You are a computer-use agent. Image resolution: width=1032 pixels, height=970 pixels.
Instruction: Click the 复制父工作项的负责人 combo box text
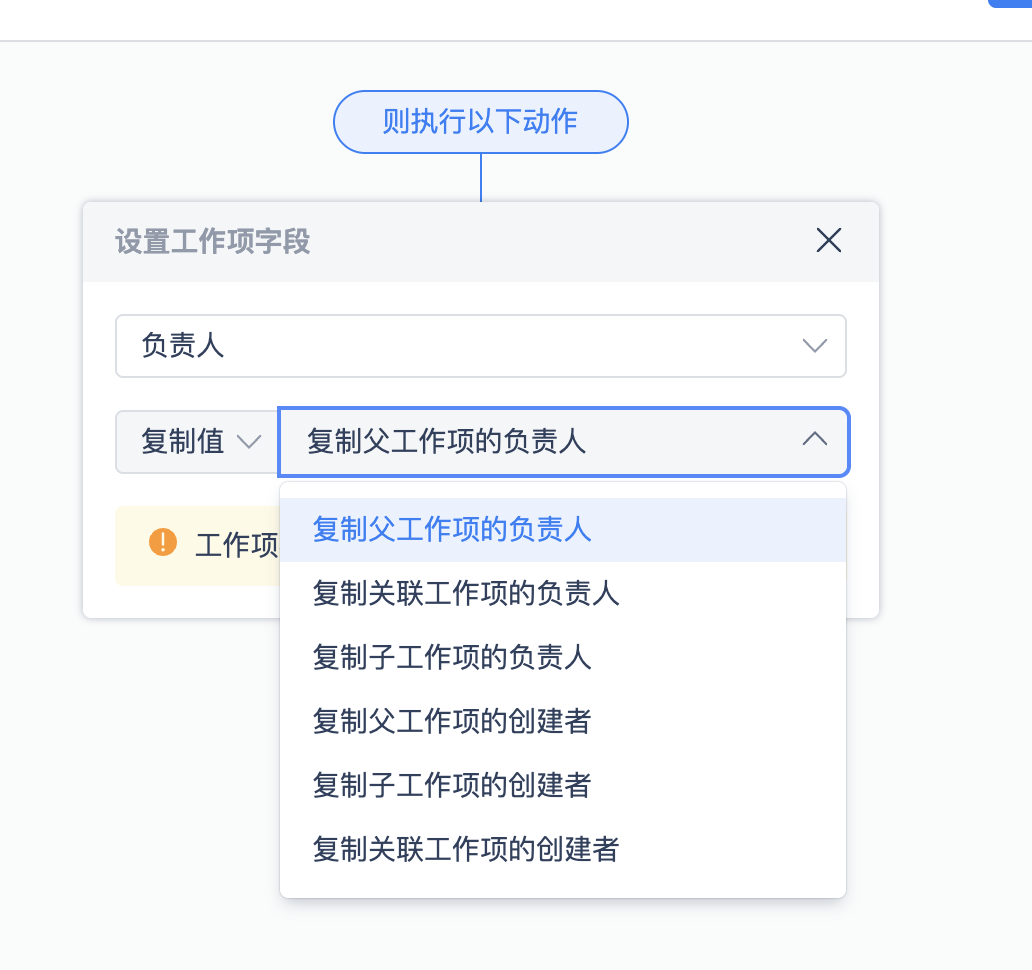[446, 441]
